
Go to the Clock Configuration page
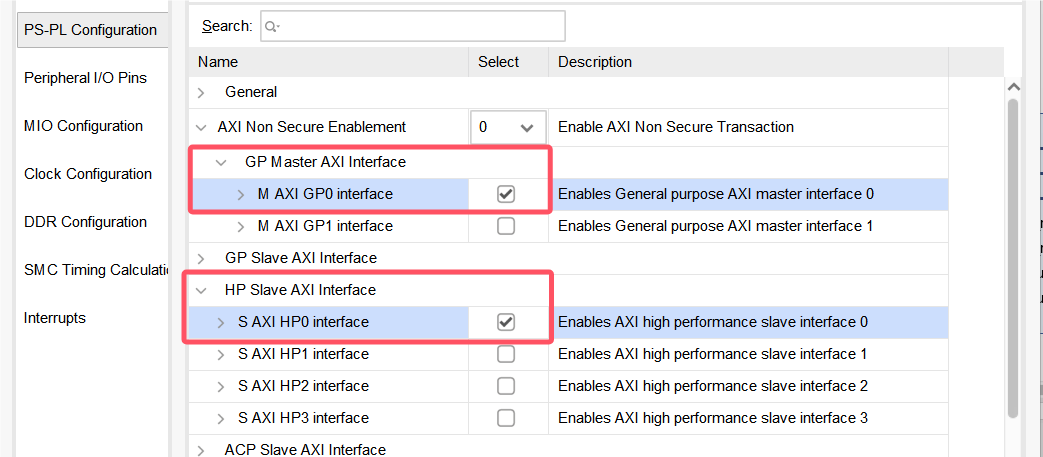pos(88,174)
